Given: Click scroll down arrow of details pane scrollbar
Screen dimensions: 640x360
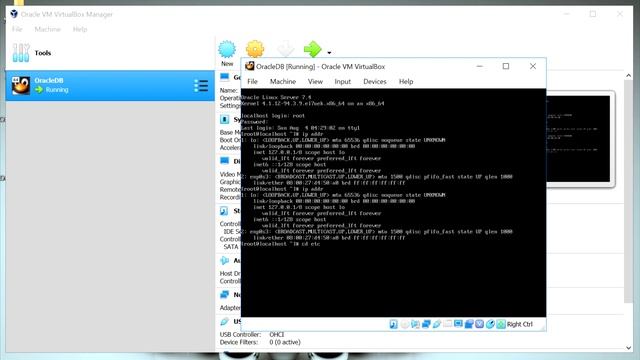Looking at the screenshot, I should pyautogui.click(x=629, y=348).
